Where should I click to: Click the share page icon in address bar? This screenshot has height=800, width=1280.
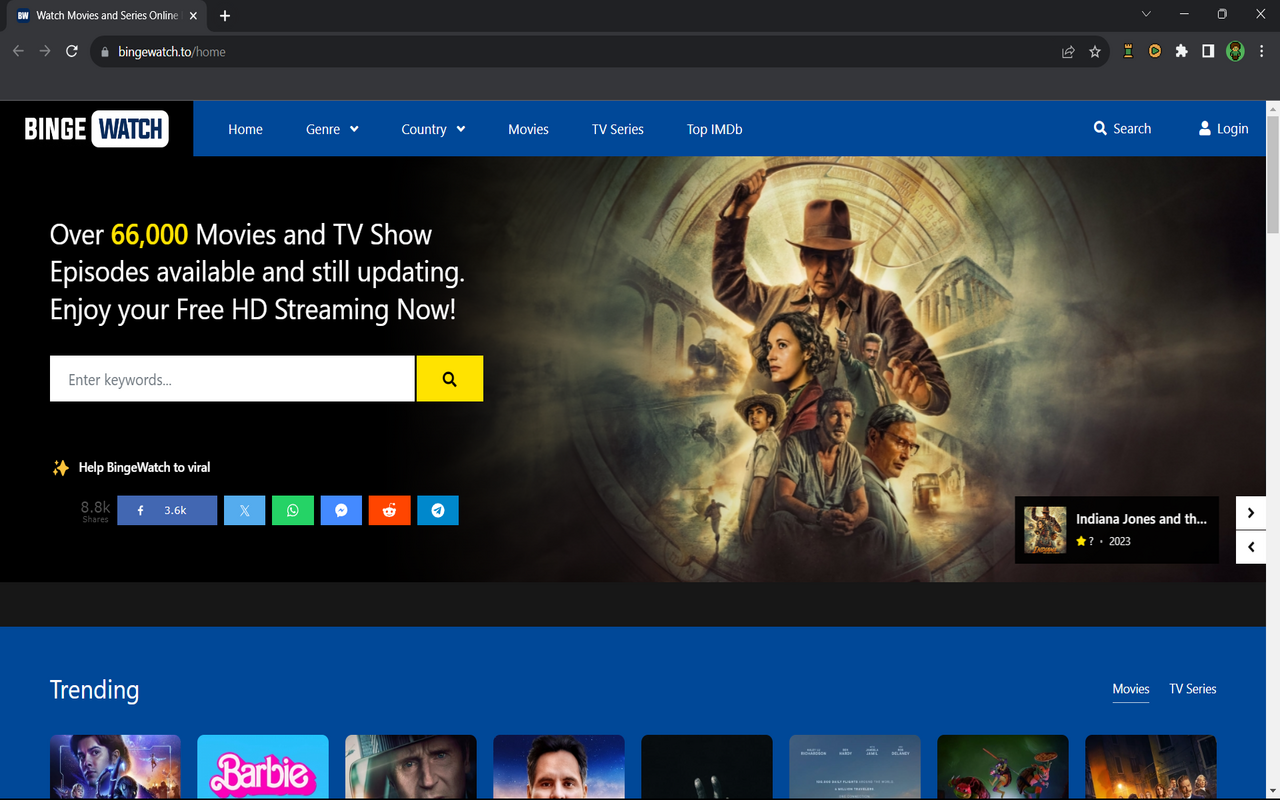pyautogui.click(x=1068, y=52)
